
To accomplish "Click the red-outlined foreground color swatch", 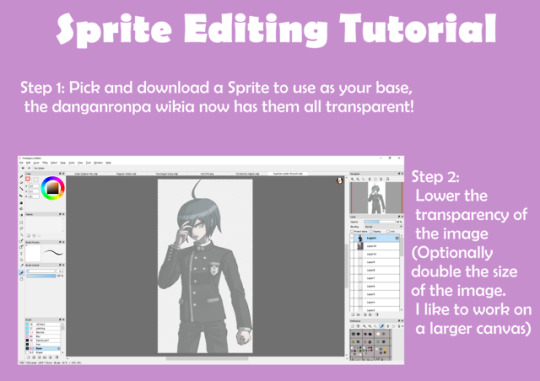I will tap(28, 179).
